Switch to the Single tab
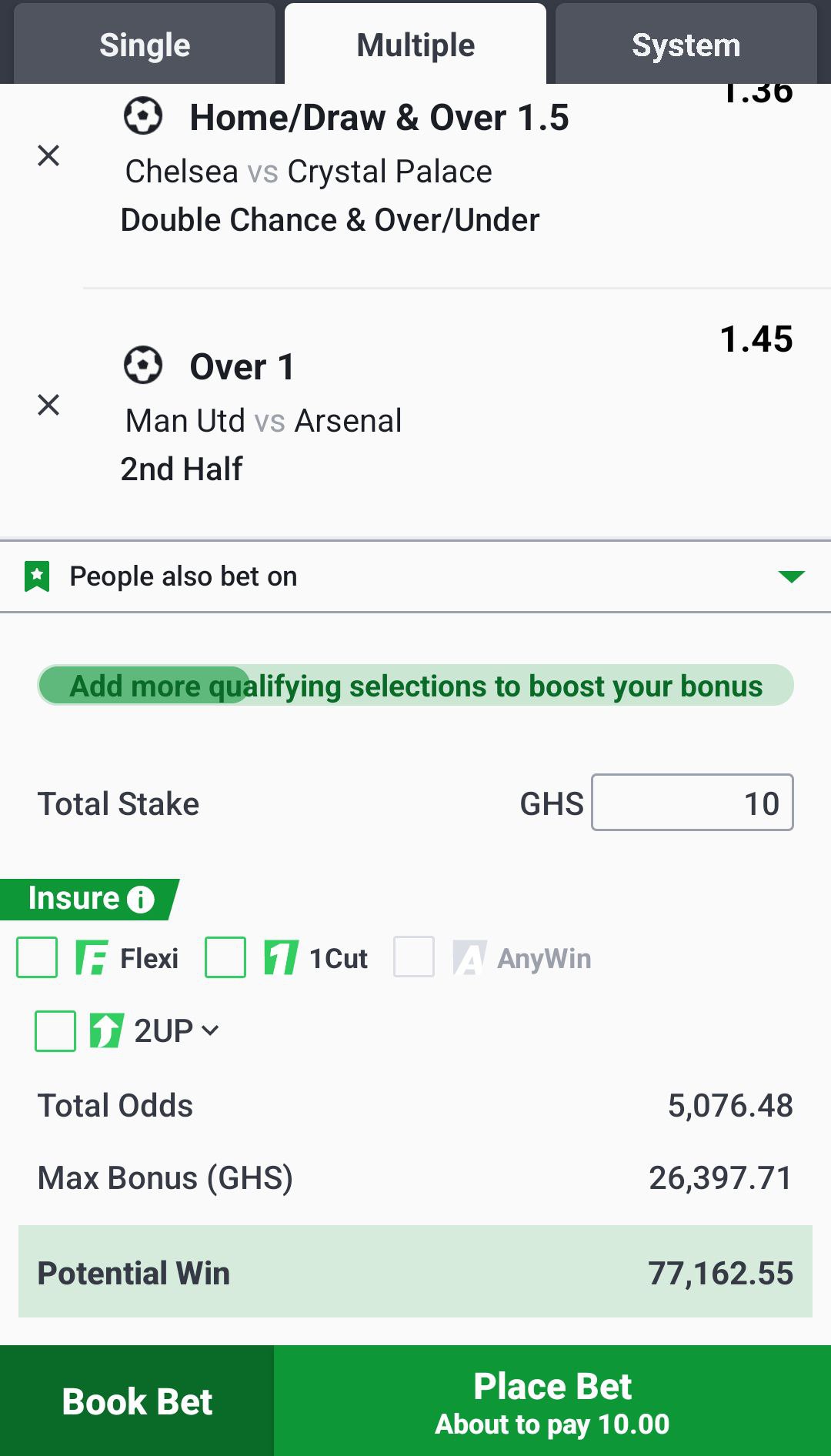831x1456 pixels. 145,45
